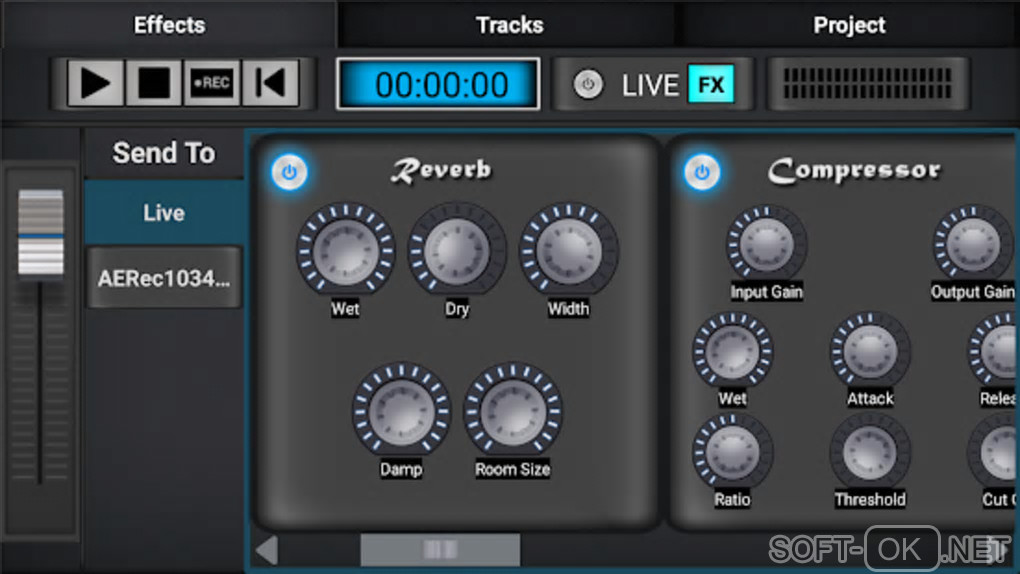
Task: Click the 00:00:00 time display
Action: tap(438, 85)
